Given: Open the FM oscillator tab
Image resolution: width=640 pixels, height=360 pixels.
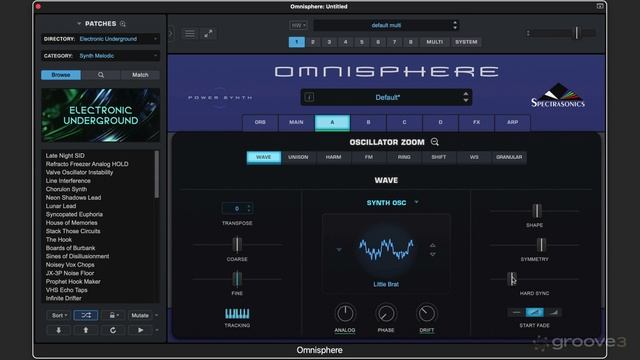Looking at the screenshot, I should coord(369,157).
